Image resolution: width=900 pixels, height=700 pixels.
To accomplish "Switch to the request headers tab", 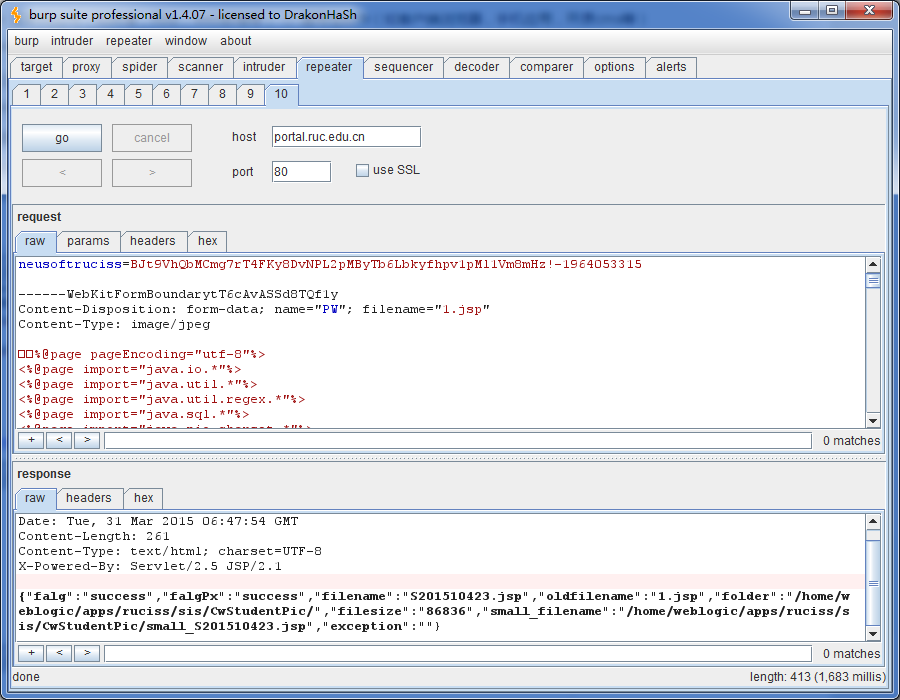I will pos(153,242).
